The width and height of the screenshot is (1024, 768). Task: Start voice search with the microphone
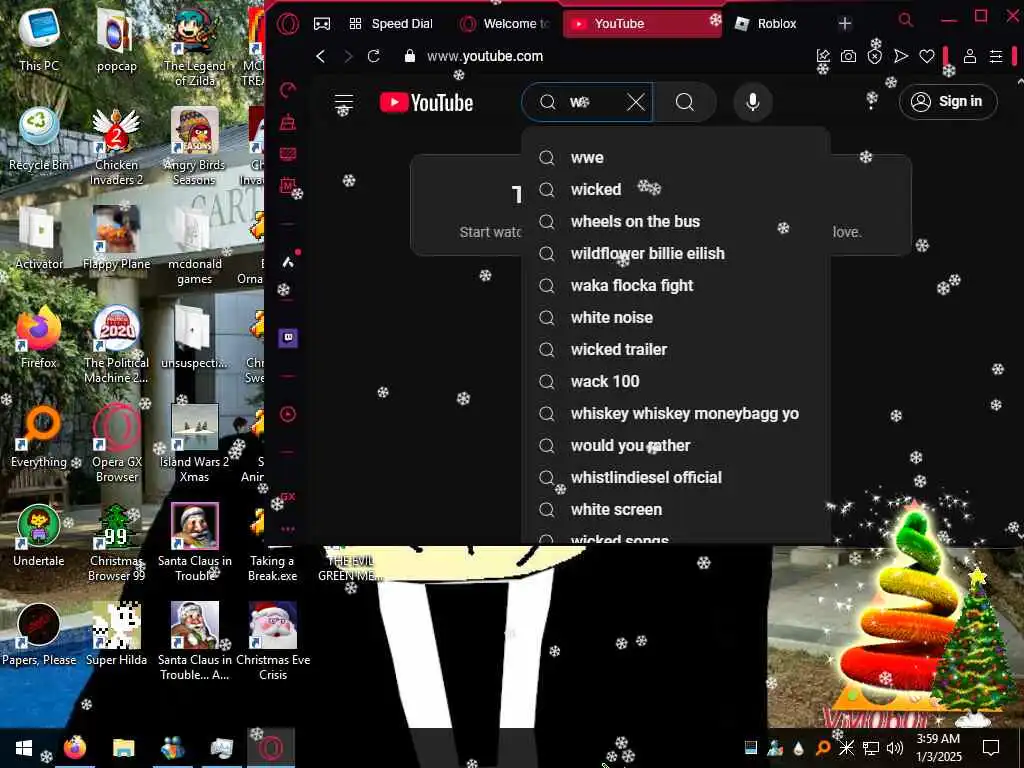752,102
